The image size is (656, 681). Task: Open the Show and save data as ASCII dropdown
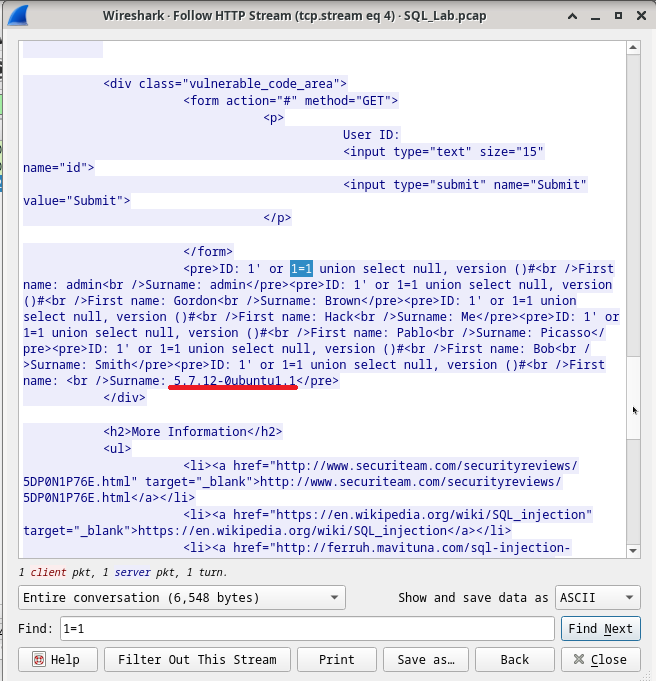pyautogui.click(x=598, y=598)
